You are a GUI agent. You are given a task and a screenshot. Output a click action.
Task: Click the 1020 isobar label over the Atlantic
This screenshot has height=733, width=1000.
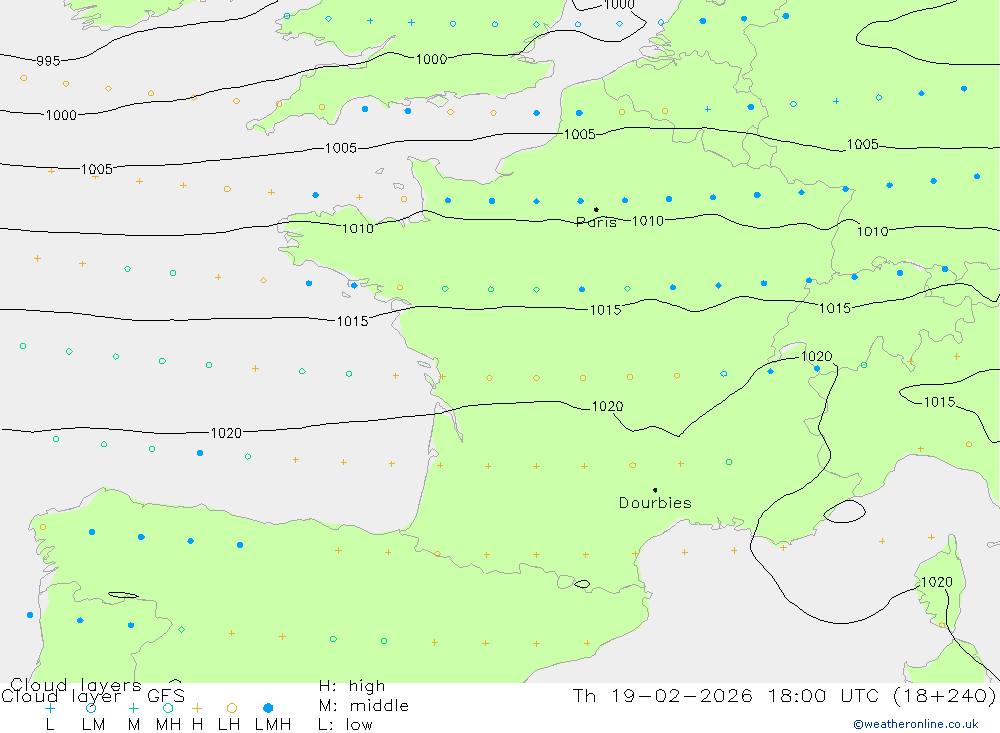(226, 433)
